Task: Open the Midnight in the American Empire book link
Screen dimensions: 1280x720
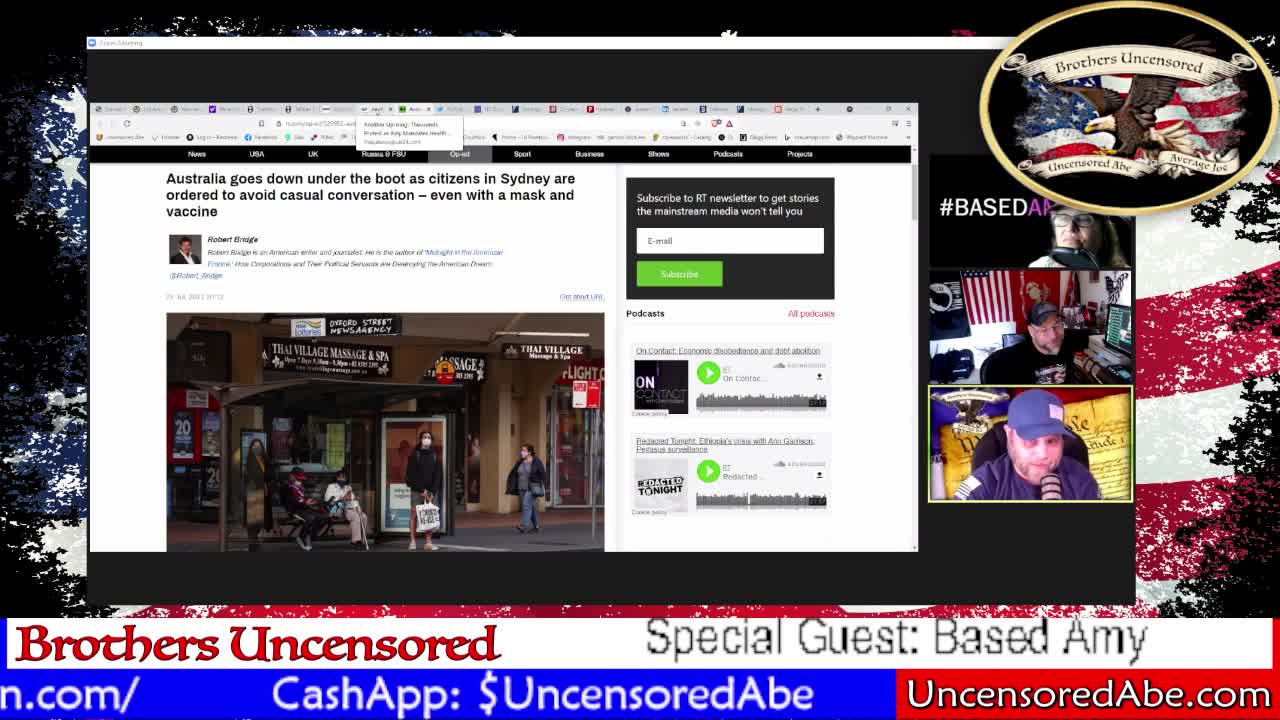Action: click(x=464, y=253)
